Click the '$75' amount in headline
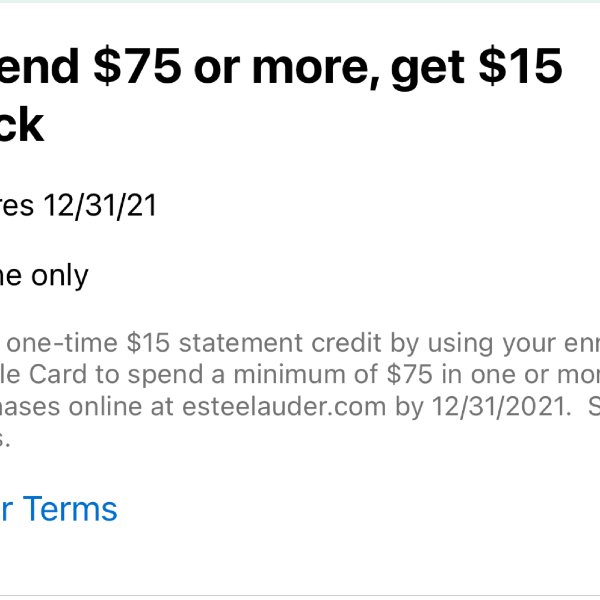The image size is (600, 600). click(137, 66)
